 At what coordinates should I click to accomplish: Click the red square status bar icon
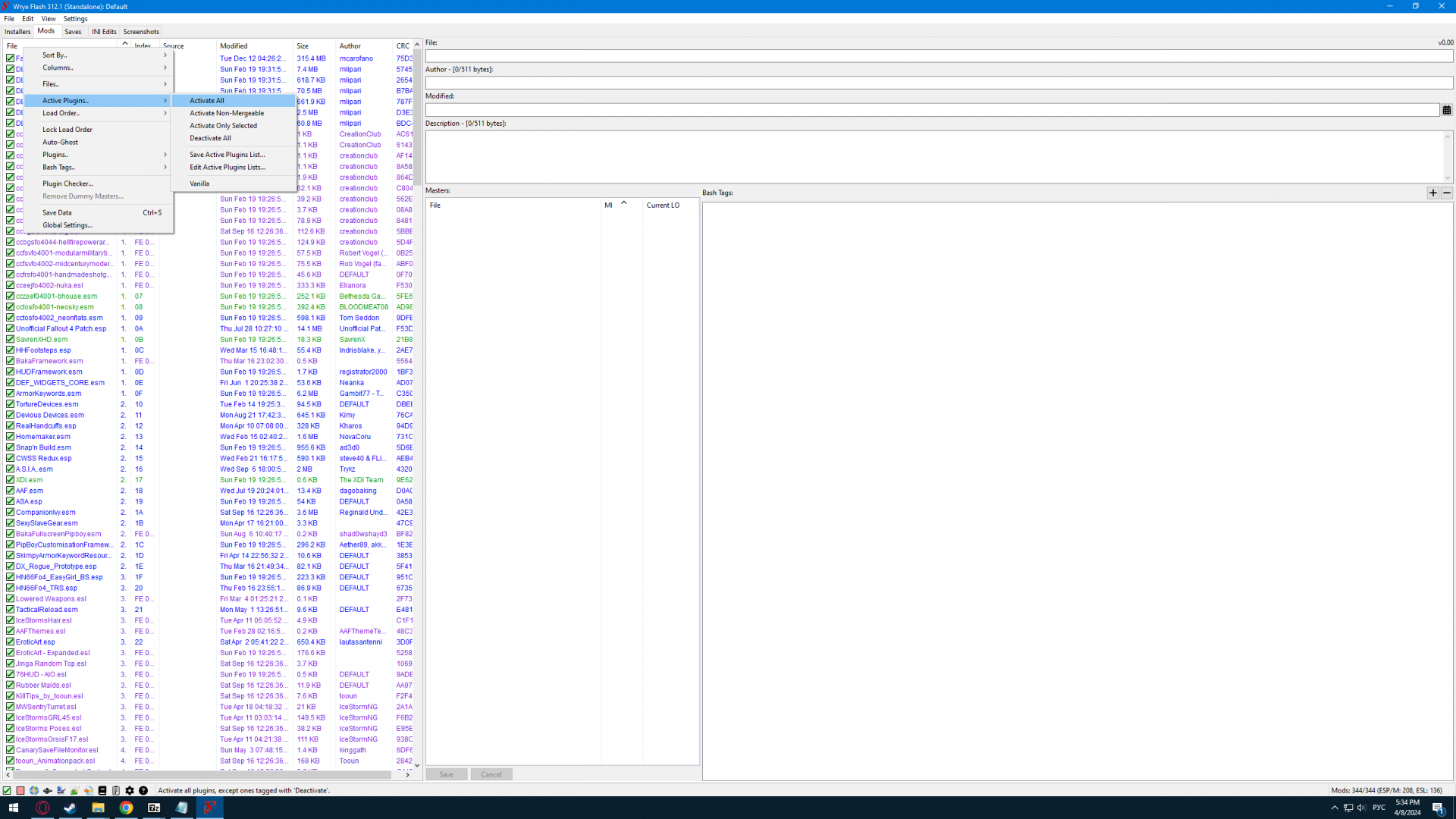(x=20, y=790)
